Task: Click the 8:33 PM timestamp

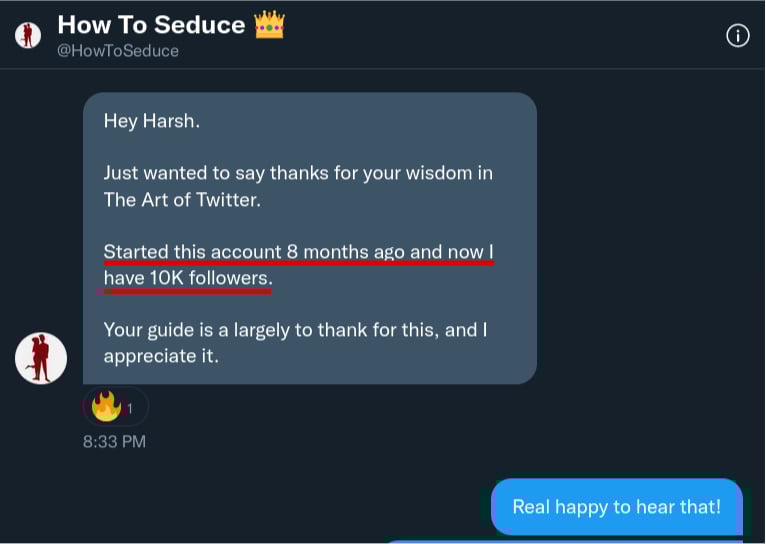Action: coord(114,440)
